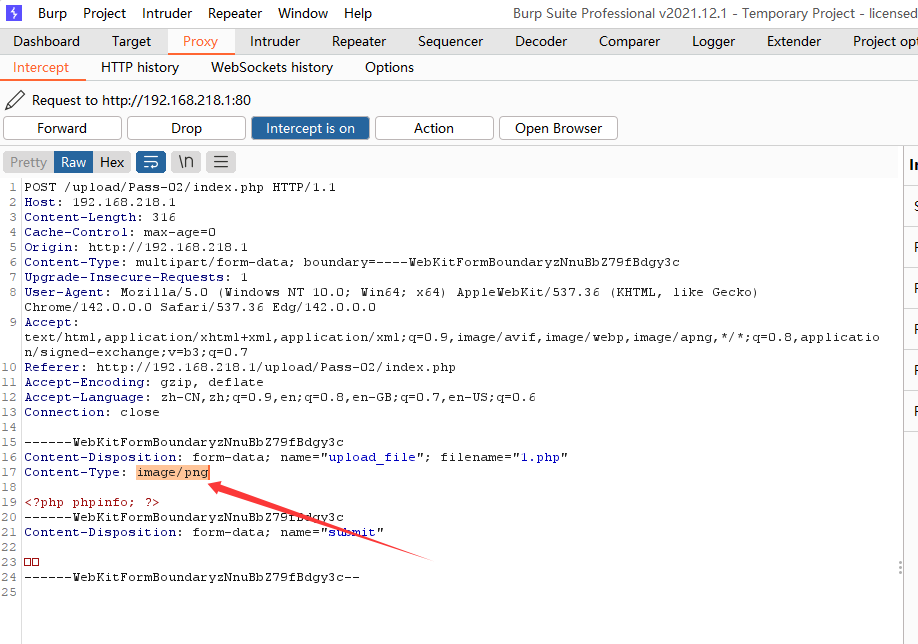Open the Window menu
The height and width of the screenshot is (644, 918).
pos(303,13)
